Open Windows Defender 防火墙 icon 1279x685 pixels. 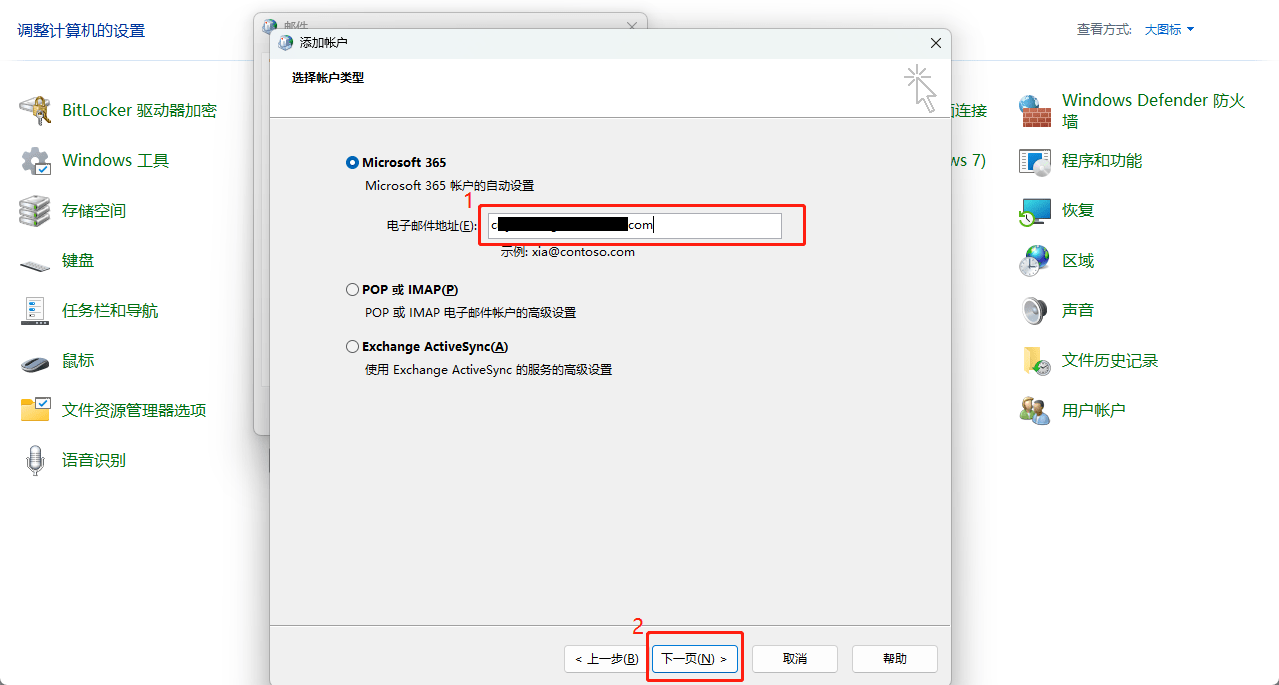1035,111
